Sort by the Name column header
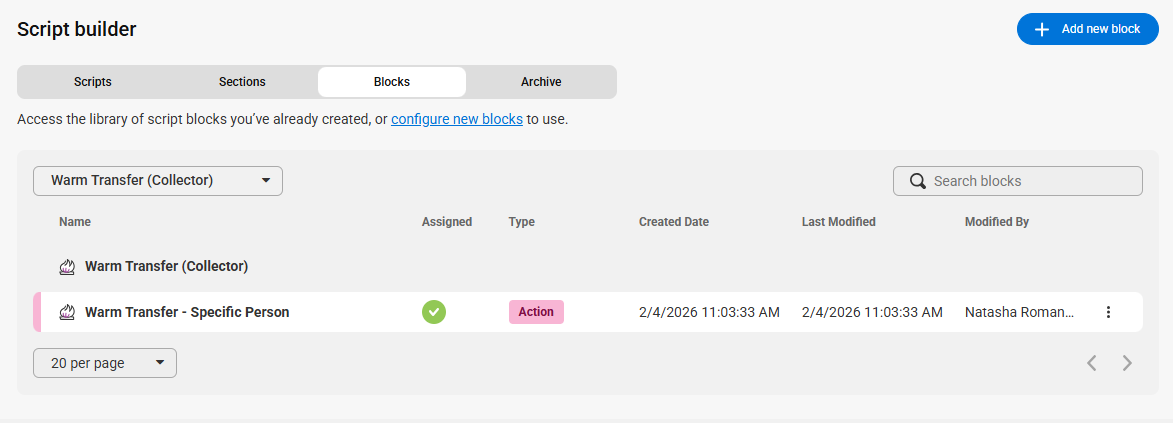Viewport: 1173px width, 423px height. pos(75,222)
